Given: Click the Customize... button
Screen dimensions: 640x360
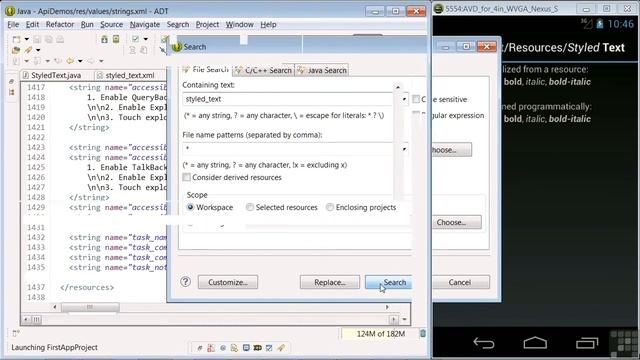Looking at the screenshot, I should click(x=228, y=282).
